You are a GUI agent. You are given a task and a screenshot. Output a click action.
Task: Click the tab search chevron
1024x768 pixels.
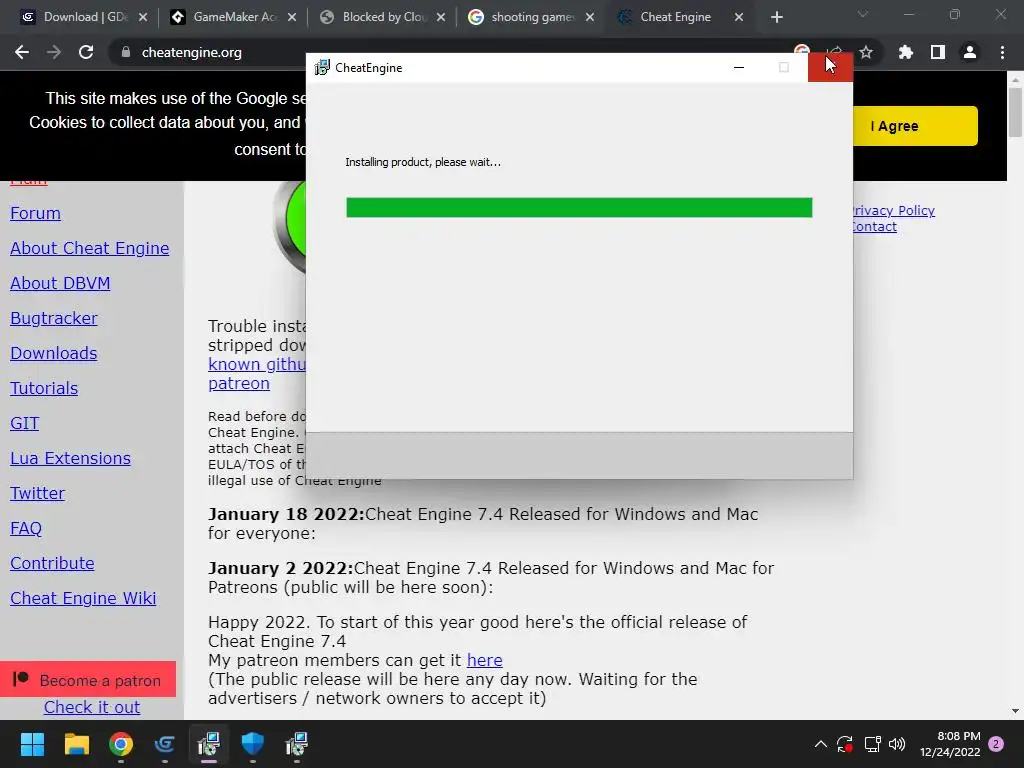tap(863, 14)
